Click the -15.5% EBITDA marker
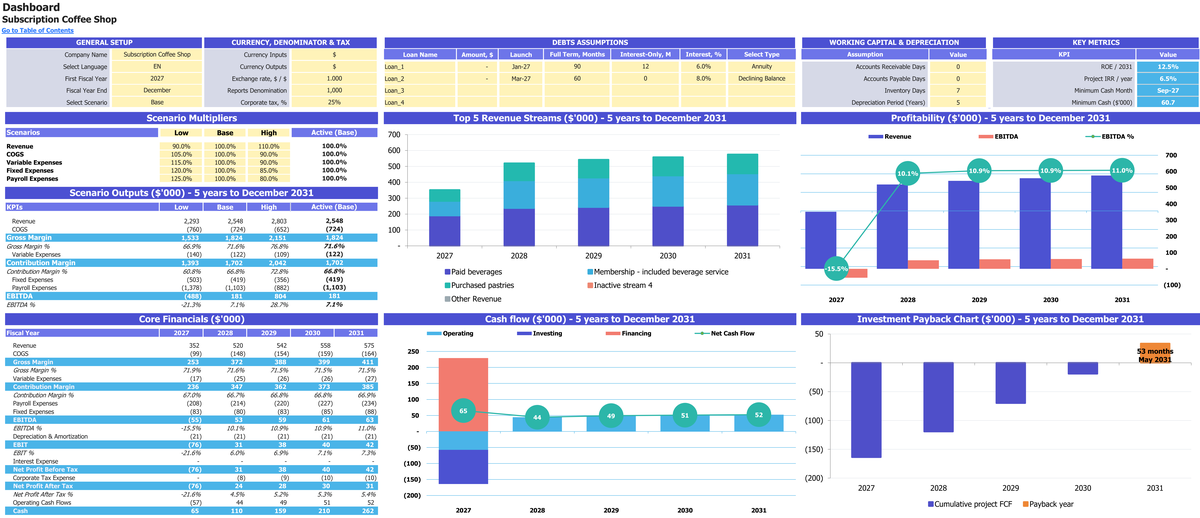 [x=837, y=269]
